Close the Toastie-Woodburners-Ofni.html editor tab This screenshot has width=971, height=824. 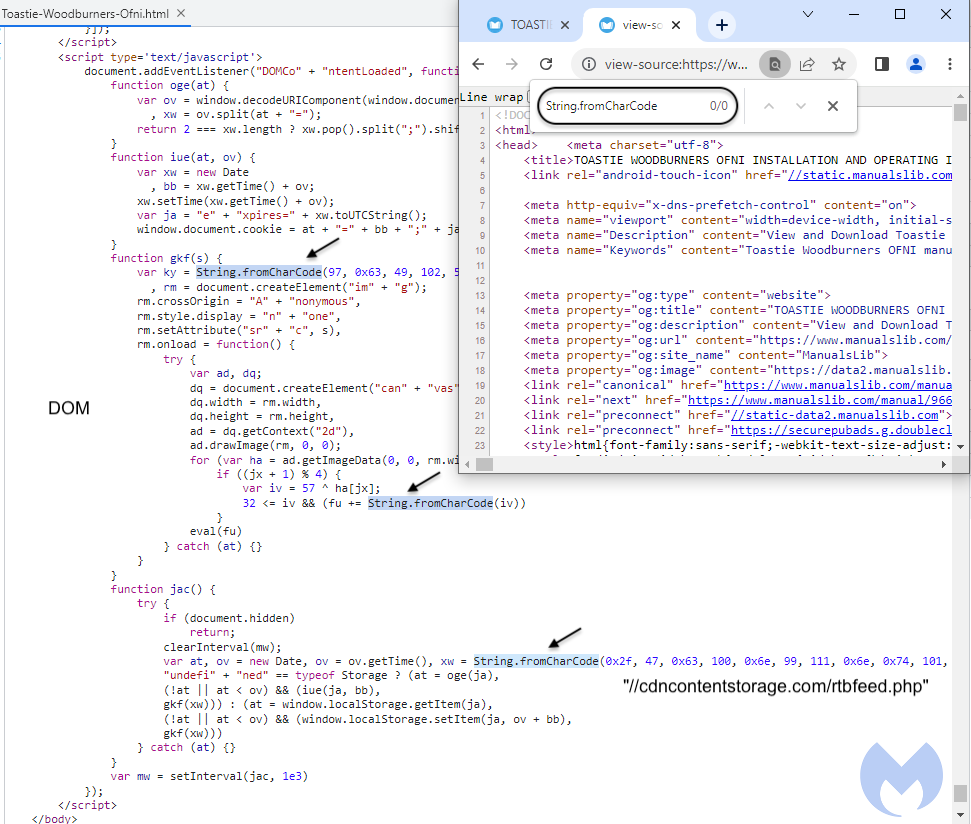tap(181, 13)
